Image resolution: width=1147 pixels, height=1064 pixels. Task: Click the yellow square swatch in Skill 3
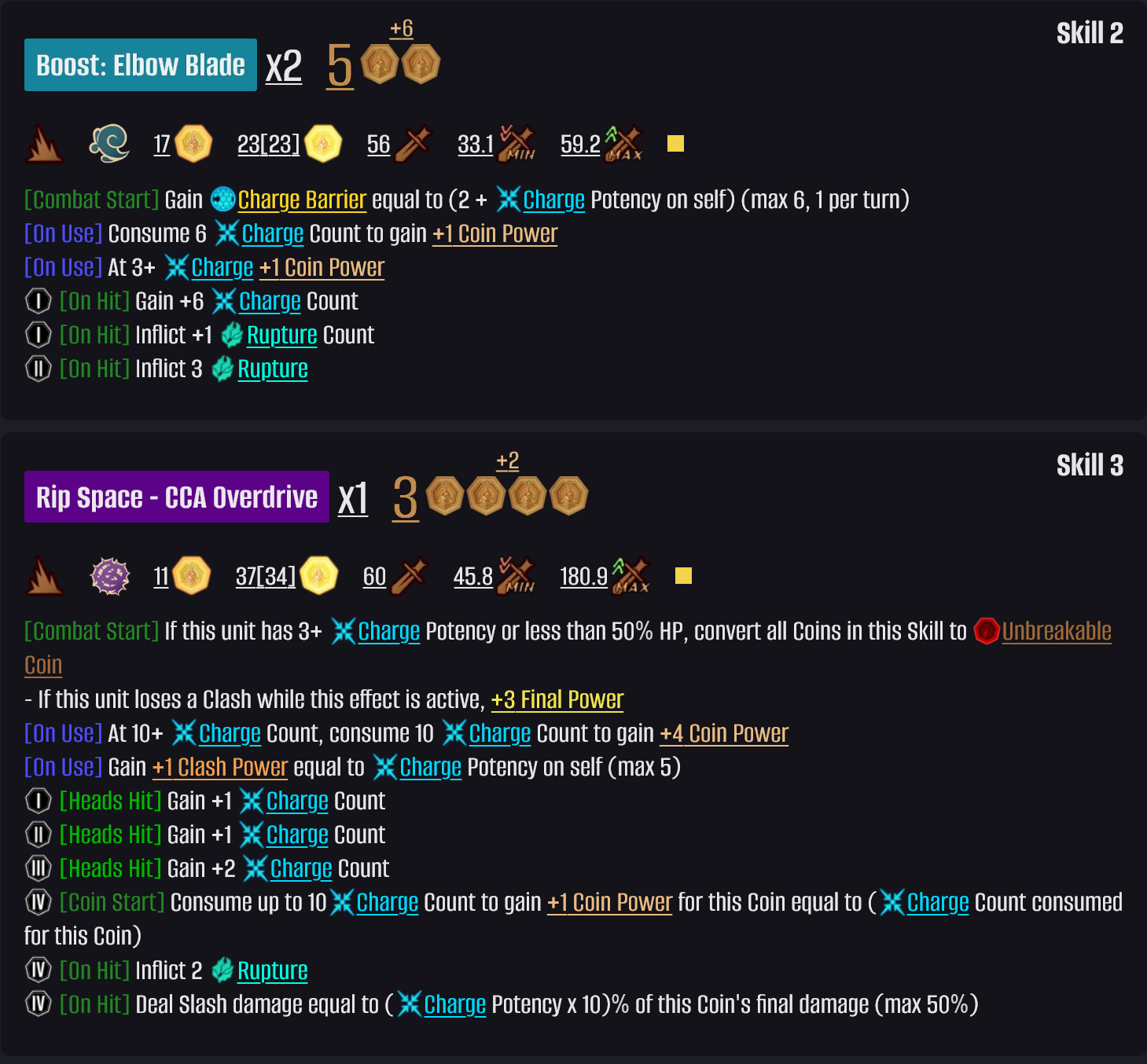(x=683, y=576)
